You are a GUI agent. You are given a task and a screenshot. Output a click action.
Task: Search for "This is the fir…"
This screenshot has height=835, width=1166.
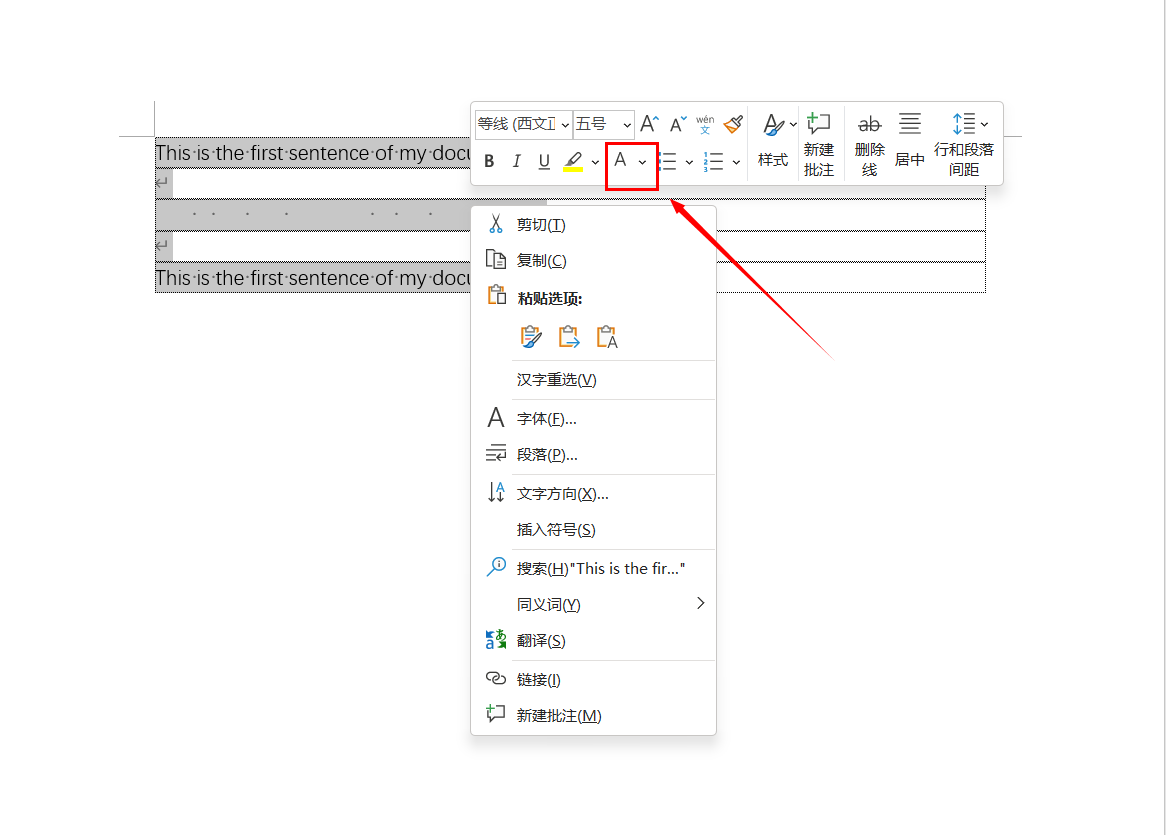593,569
